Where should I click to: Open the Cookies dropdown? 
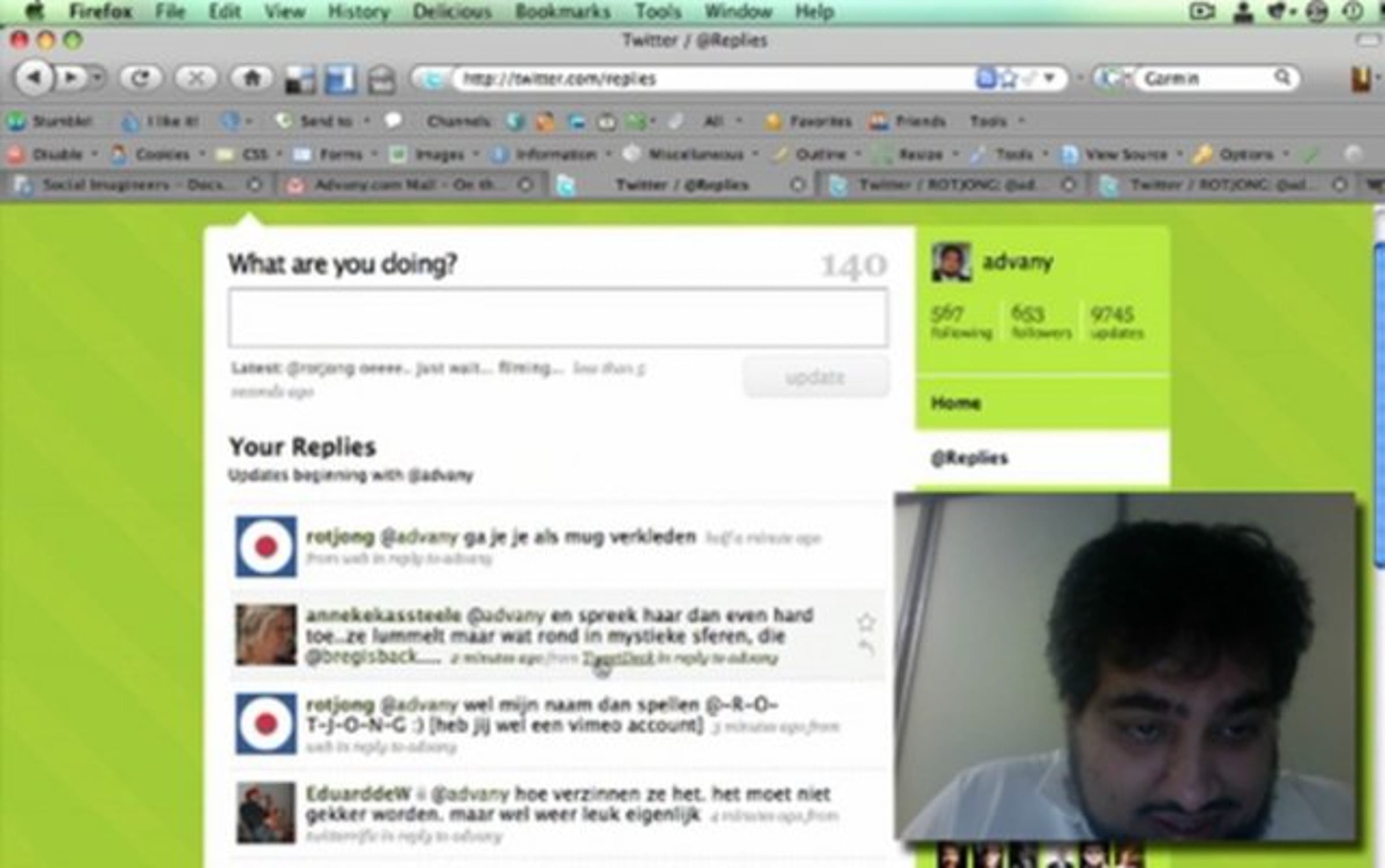click(158, 154)
